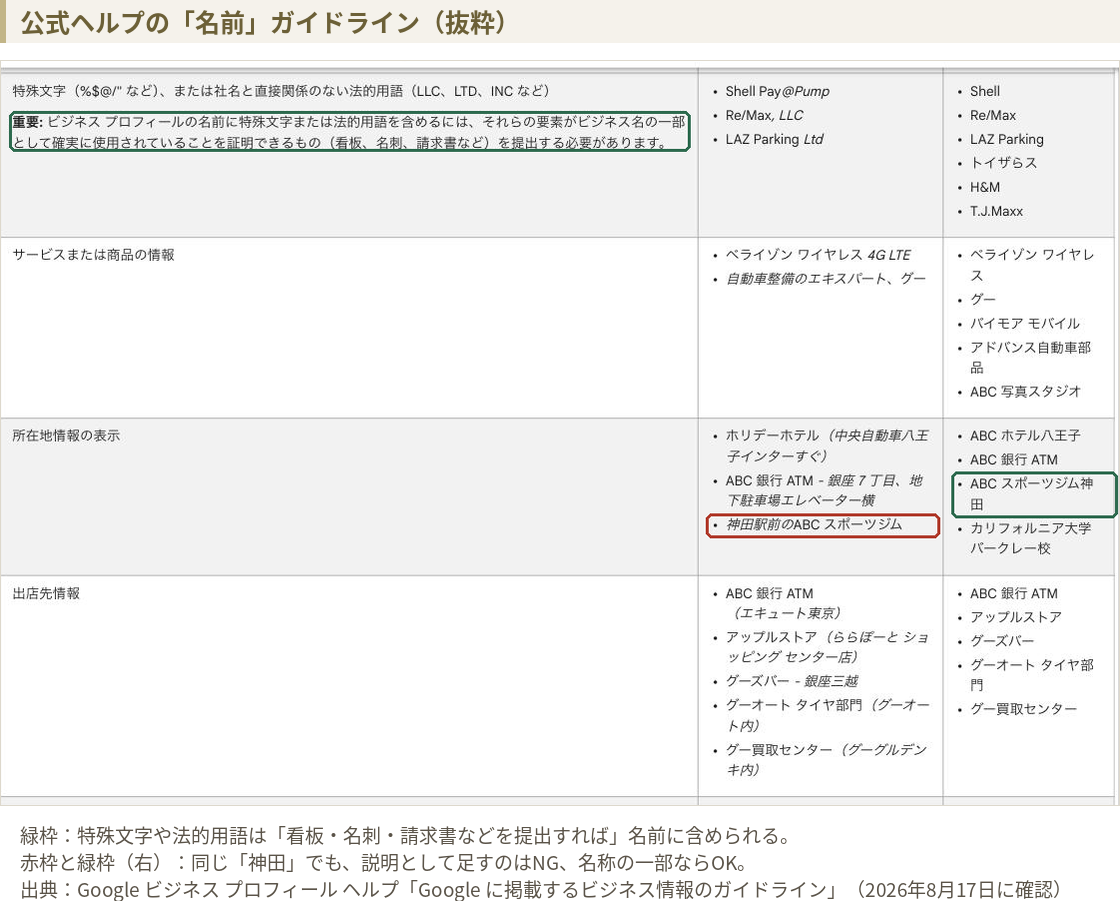Click グーオート タイヤ部門 in the right column
The height and width of the screenshot is (901, 1120).
[1031, 674]
